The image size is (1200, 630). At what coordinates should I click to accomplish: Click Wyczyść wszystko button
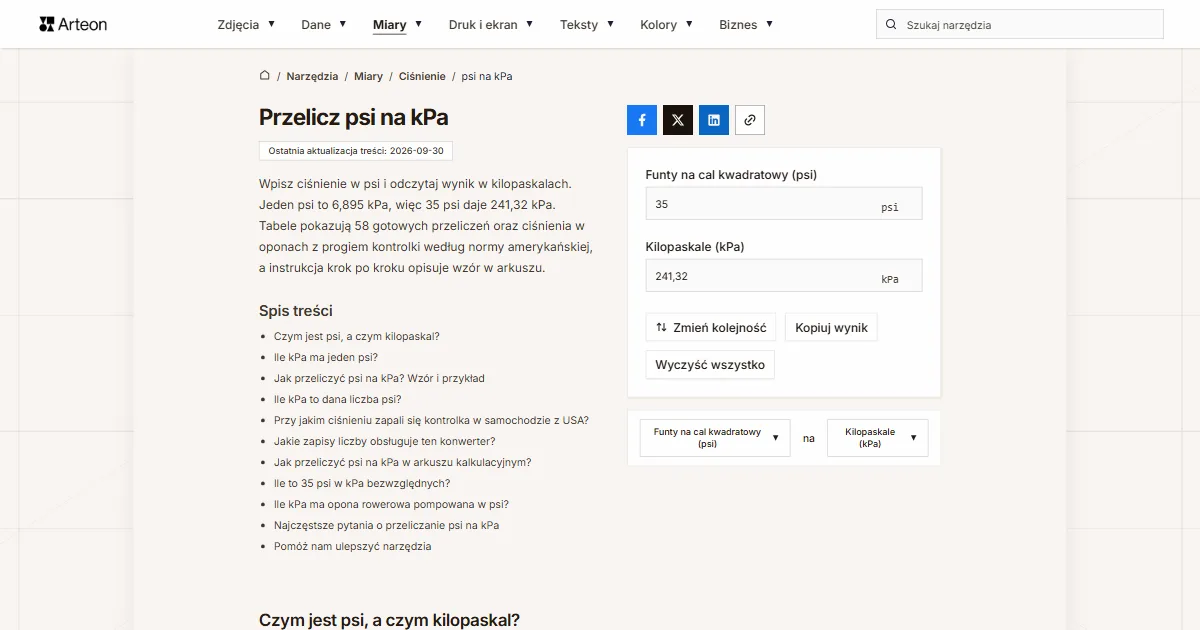[x=710, y=365]
